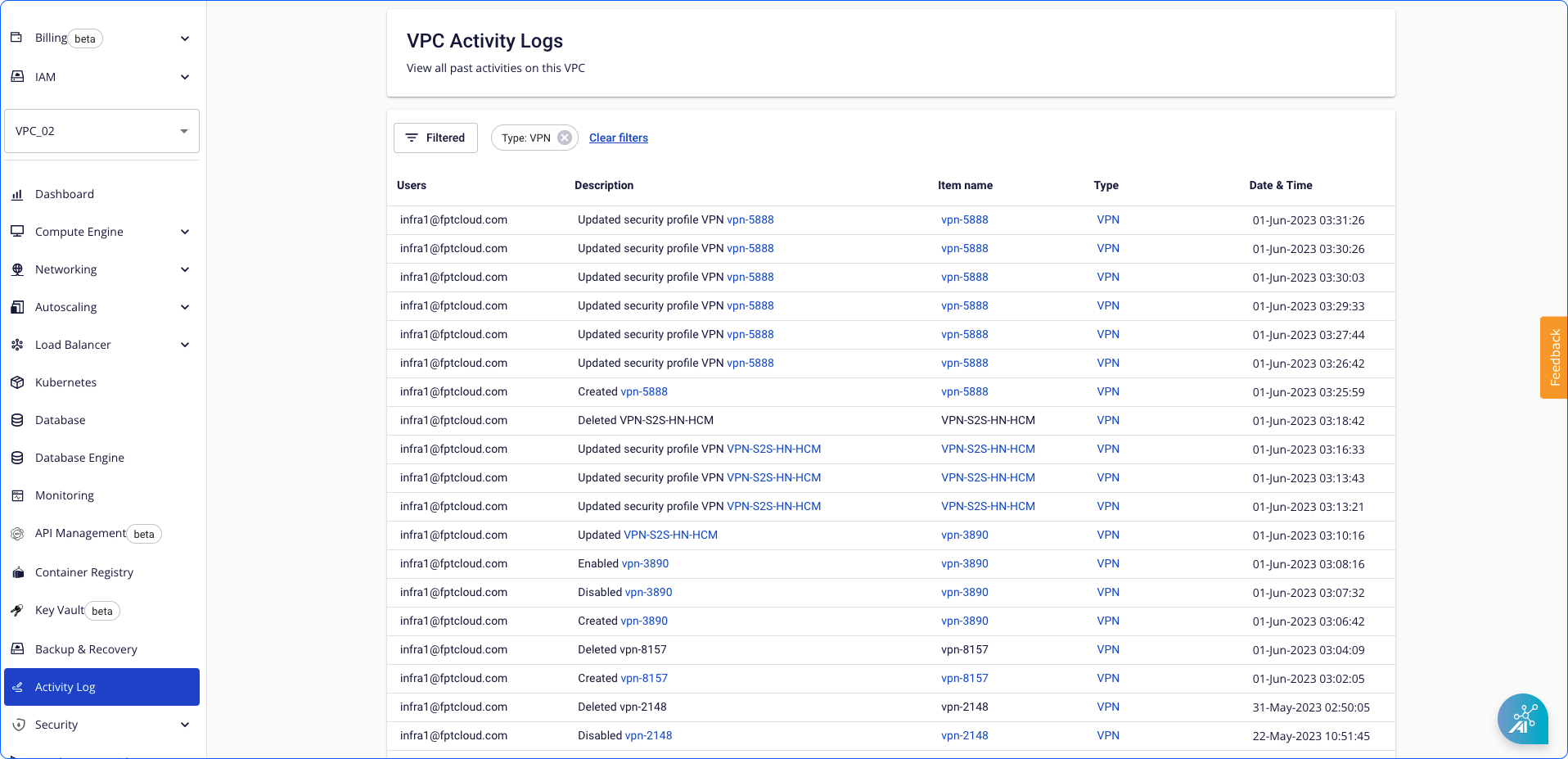Open vpn-3890 link in Enabled row description
This screenshot has width=1568, height=759.
click(x=645, y=563)
